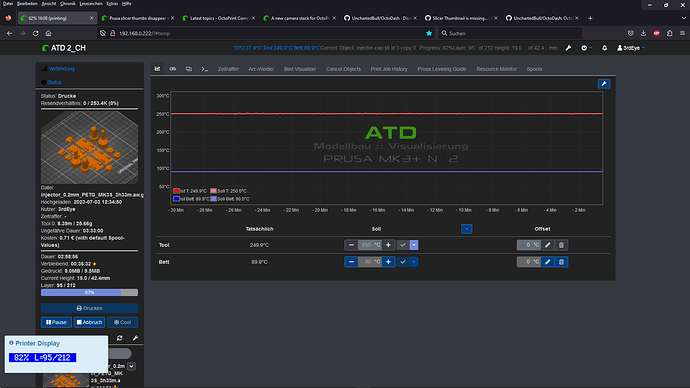Edit the Bett temperature offset pencil
Screen dimensions: 690x388
[547, 262]
